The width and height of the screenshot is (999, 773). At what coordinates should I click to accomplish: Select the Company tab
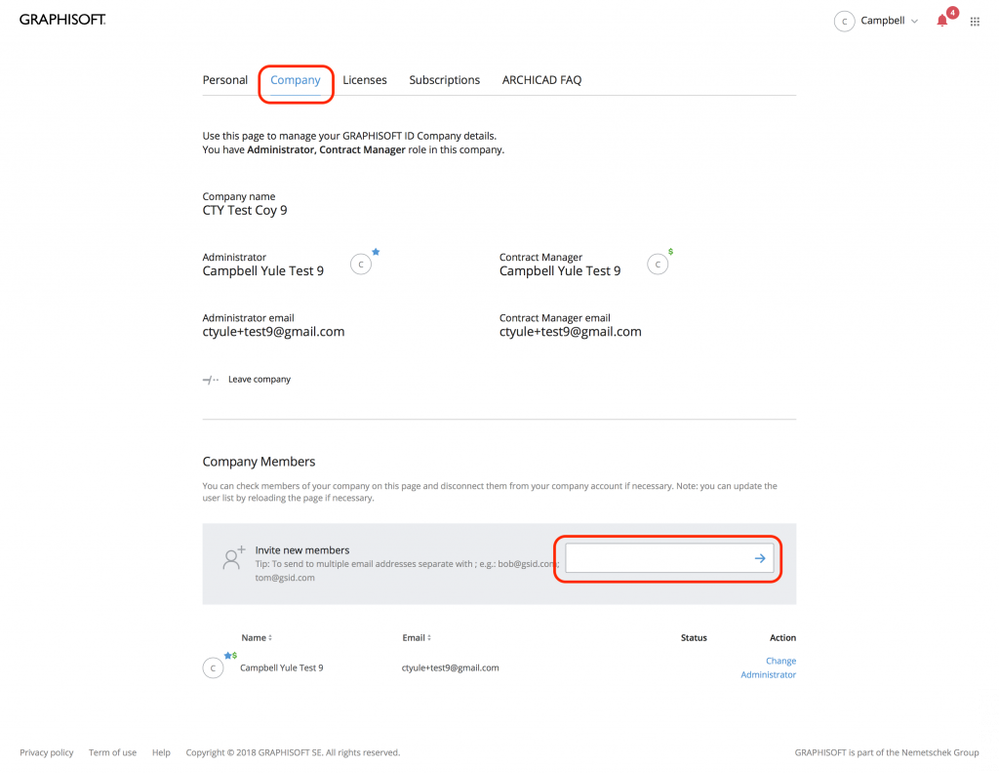[x=295, y=80]
